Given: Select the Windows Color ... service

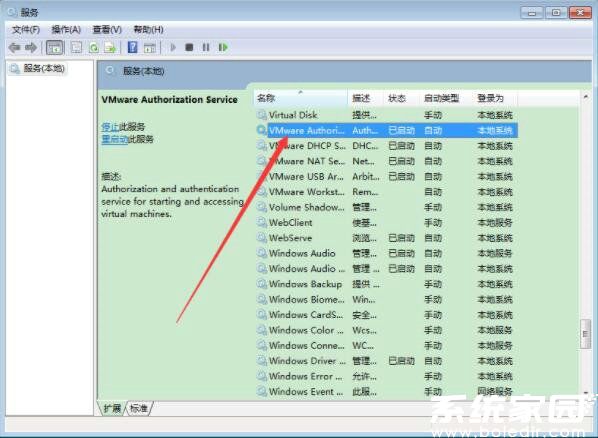Looking at the screenshot, I should click(387, 330).
